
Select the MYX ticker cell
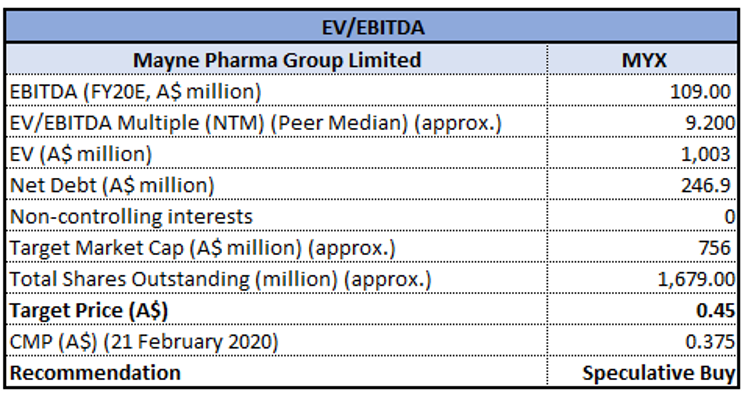643,60
